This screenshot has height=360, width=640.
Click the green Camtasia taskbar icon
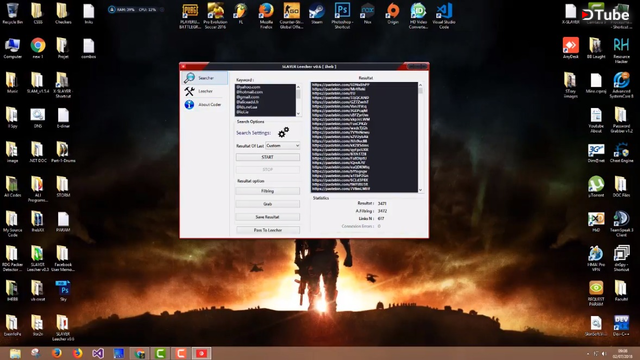pos(160,353)
